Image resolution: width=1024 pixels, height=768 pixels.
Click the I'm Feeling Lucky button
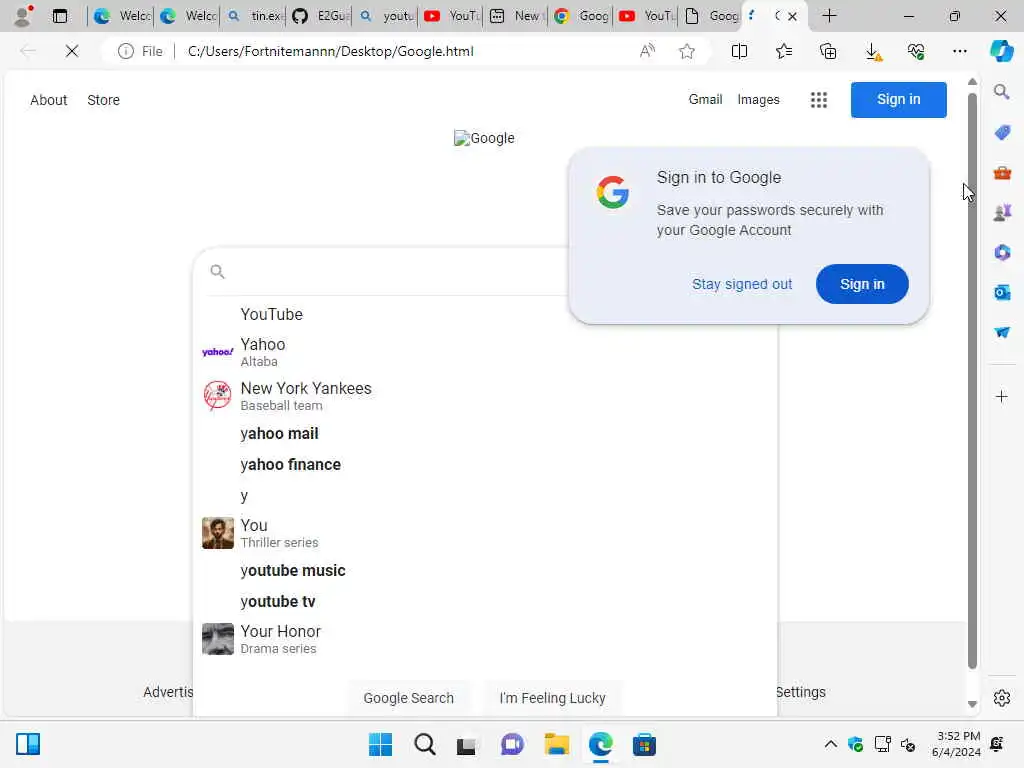tap(552, 698)
